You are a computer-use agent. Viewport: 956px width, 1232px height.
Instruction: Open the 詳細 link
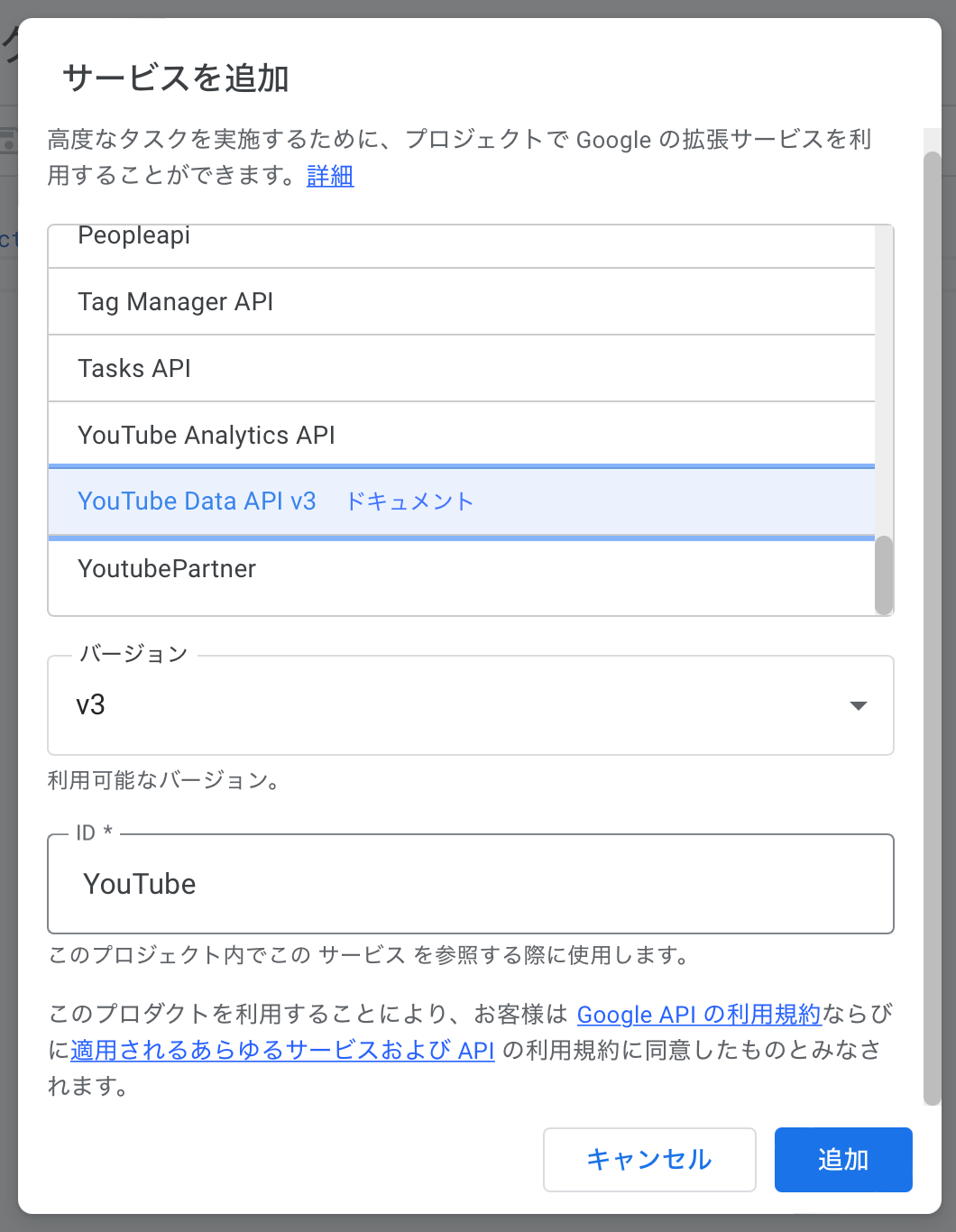pyautogui.click(x=330, y=176)
